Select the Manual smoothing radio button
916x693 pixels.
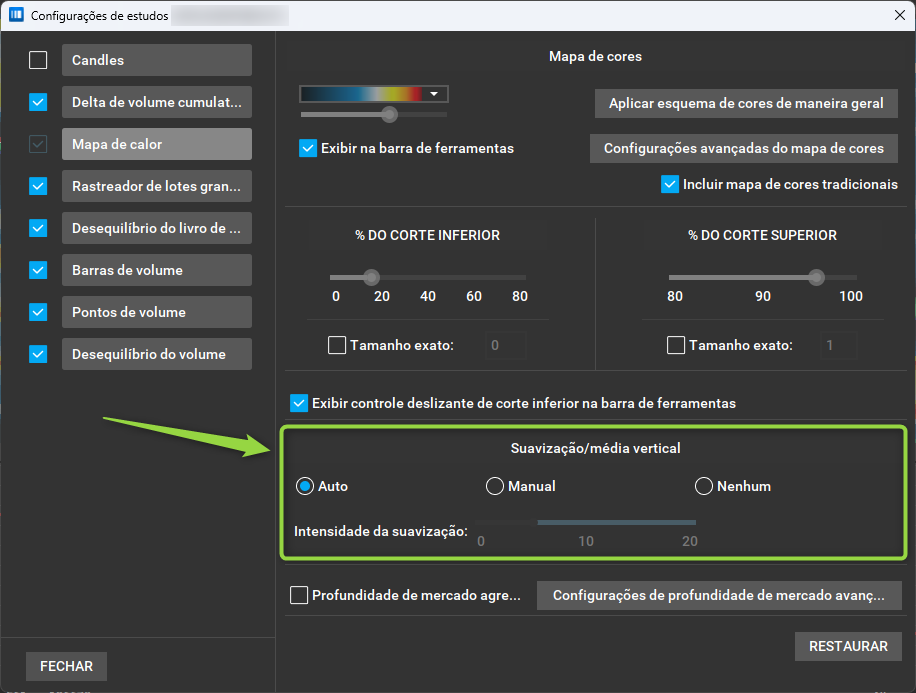[x=495, y=486]
